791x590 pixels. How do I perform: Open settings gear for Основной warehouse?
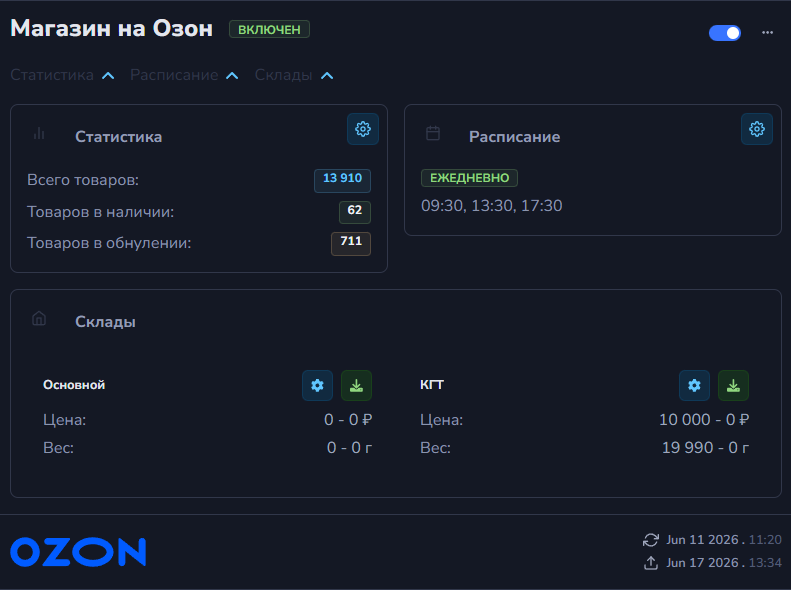coord(317,386)
